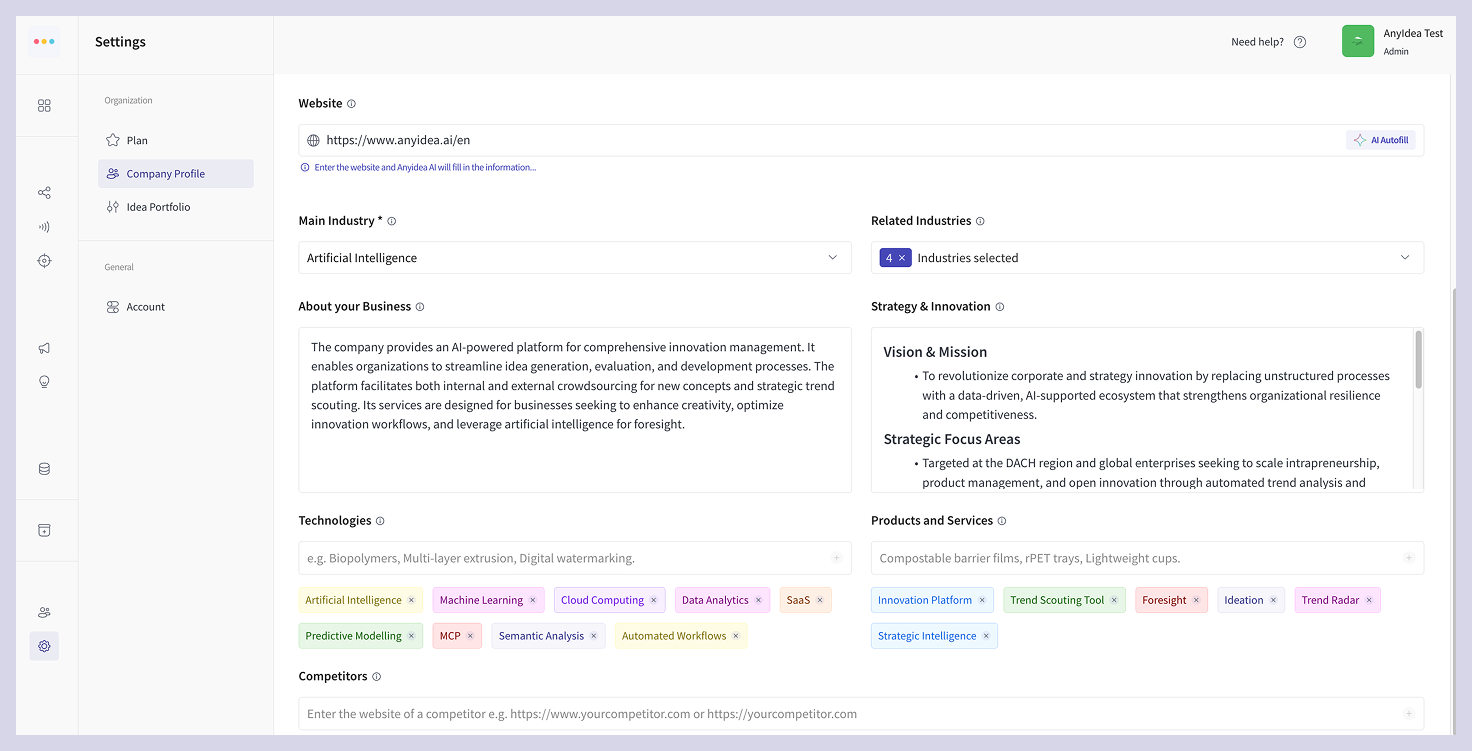Open the Related Industries dropdown
This screenshot has height=751, width=1472.
pos(1405,257)
